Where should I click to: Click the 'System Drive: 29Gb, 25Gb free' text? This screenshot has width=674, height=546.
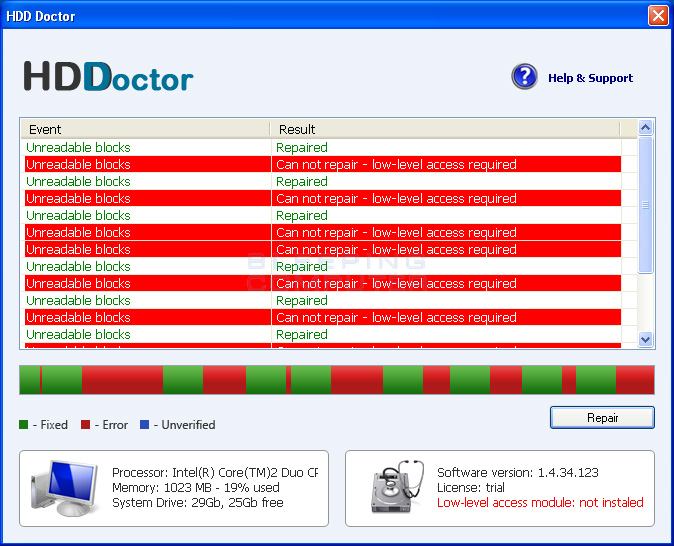tap(198, 503)
